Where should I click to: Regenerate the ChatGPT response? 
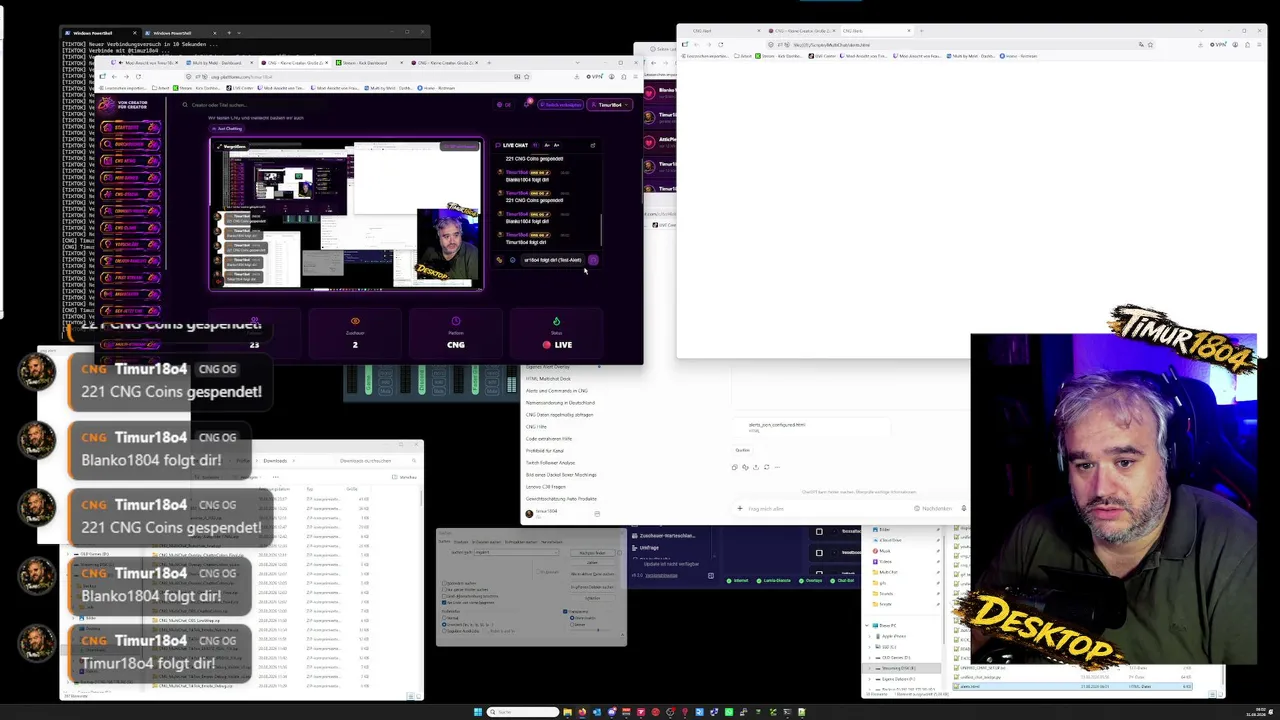coord(766,467)
